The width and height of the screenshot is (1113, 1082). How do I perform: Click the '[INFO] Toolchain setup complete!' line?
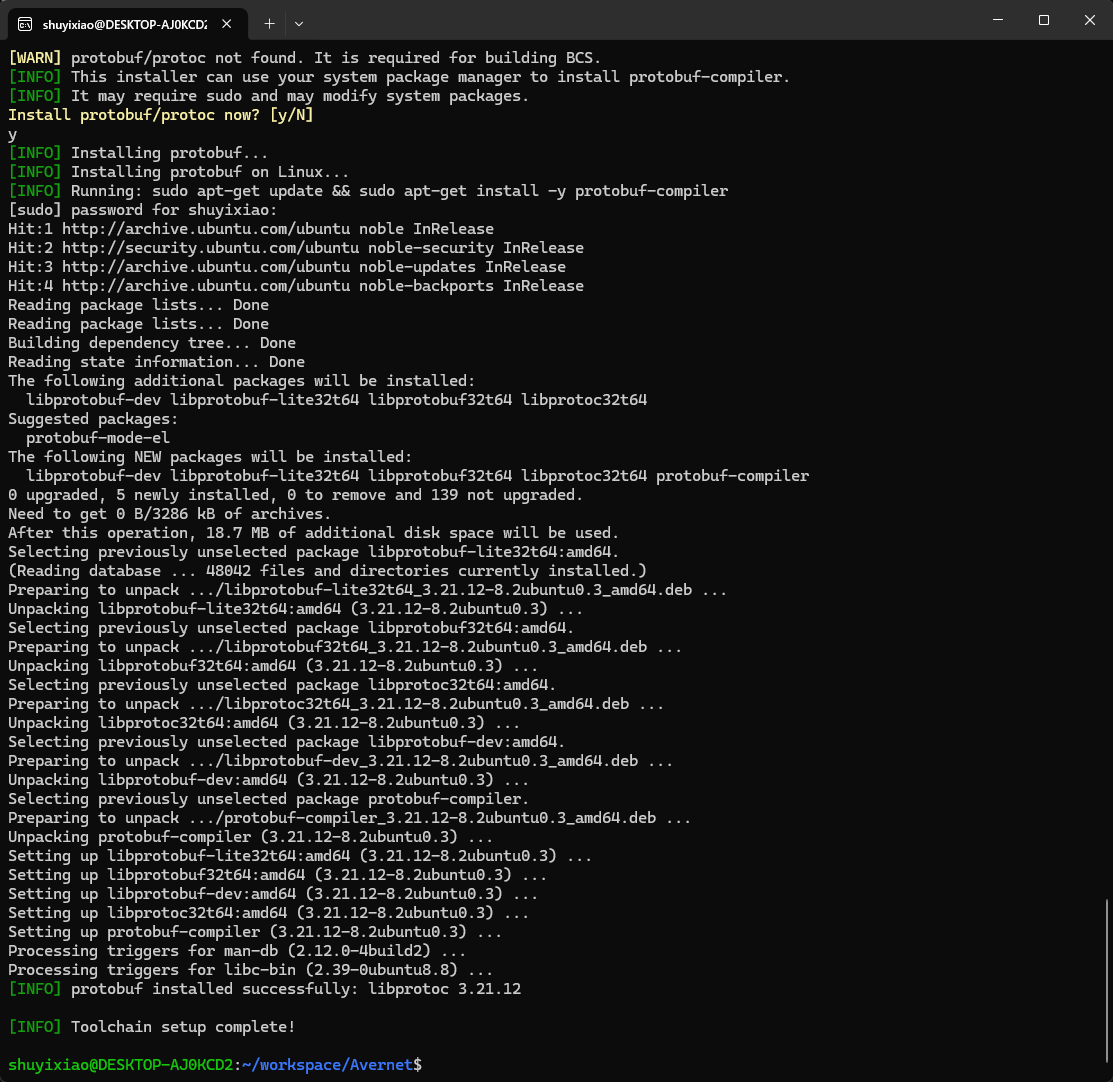coord(151,1027)
